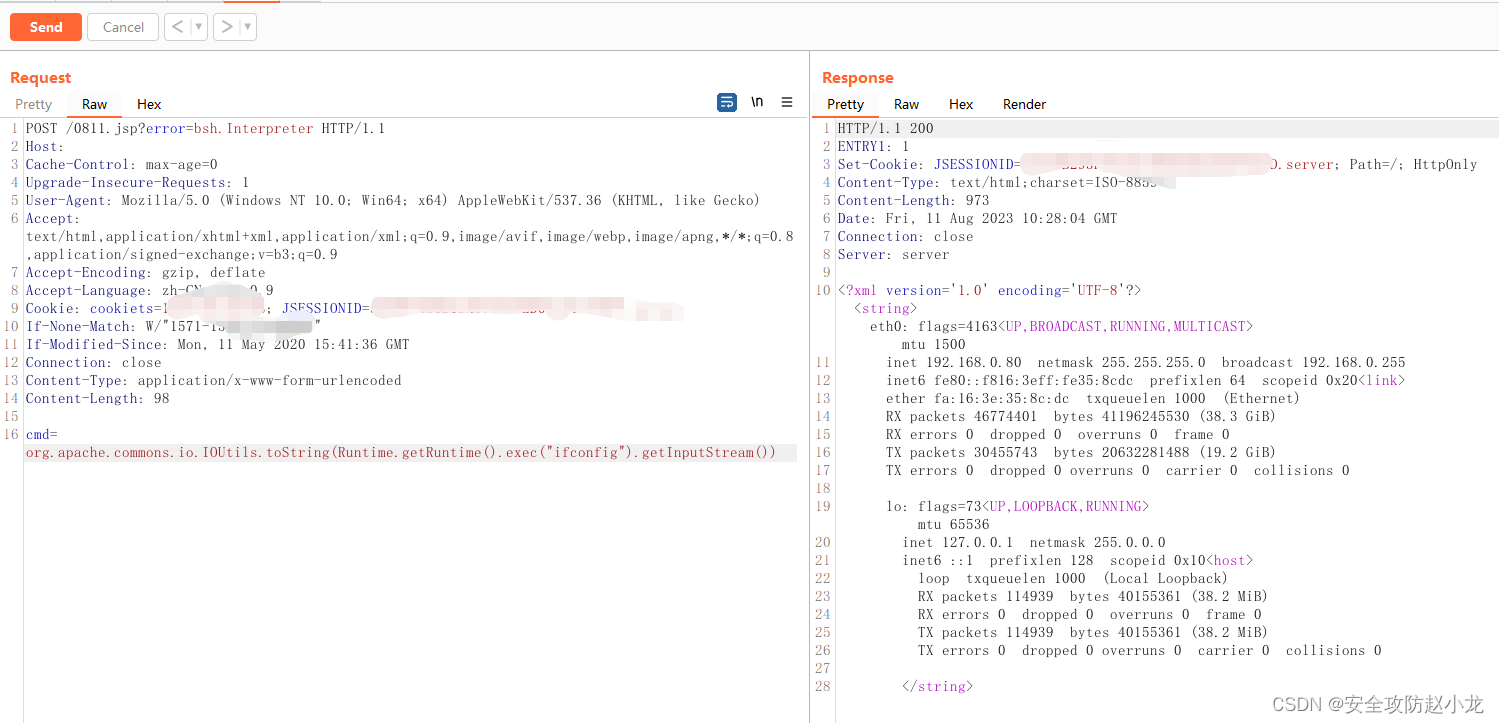Switch Request view to Pretty tab
1499x723 pixels.
coord(33,104)
